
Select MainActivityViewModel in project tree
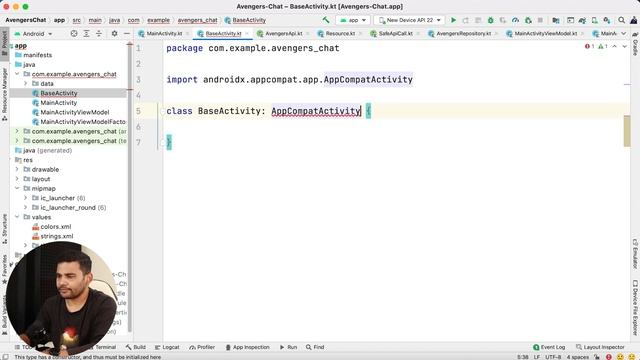point(74,112)
